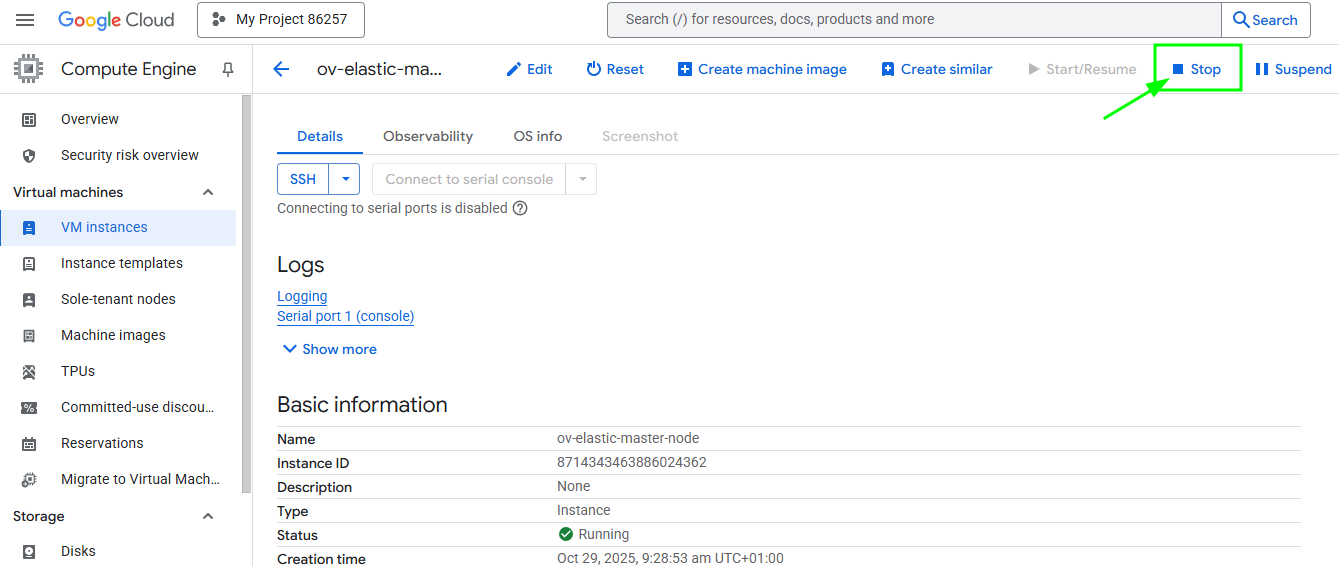Viewport: 1339px width, 566px height.
Task: Open the Logging link
Action: (302, 296)
